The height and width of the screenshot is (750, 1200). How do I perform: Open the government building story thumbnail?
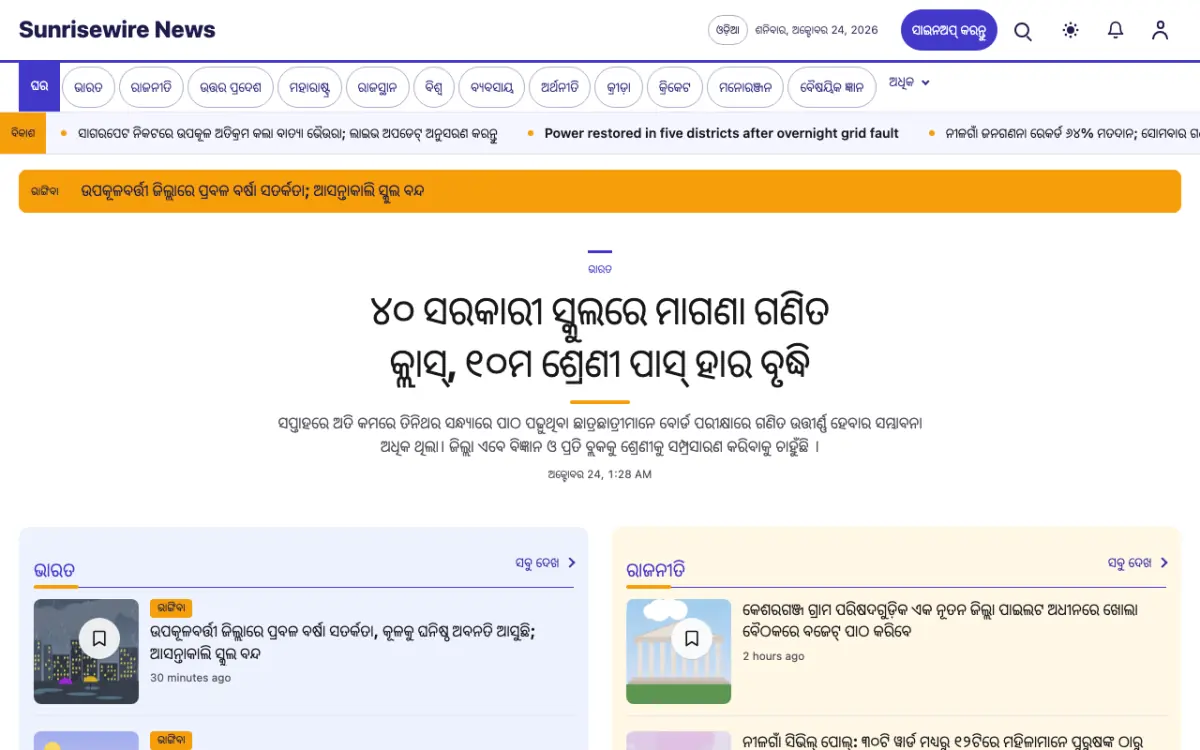[x=679, y=651]
